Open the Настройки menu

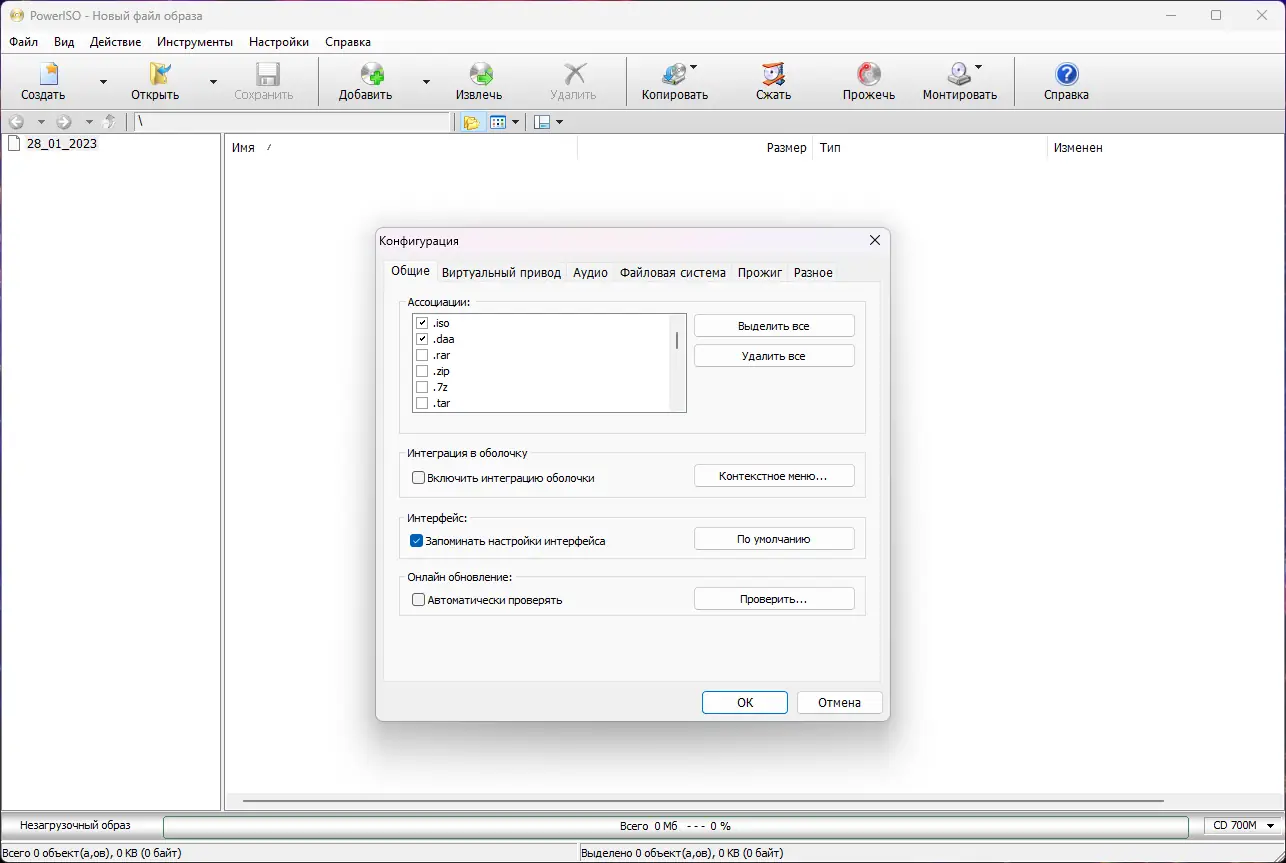click(x=279, y=42)
